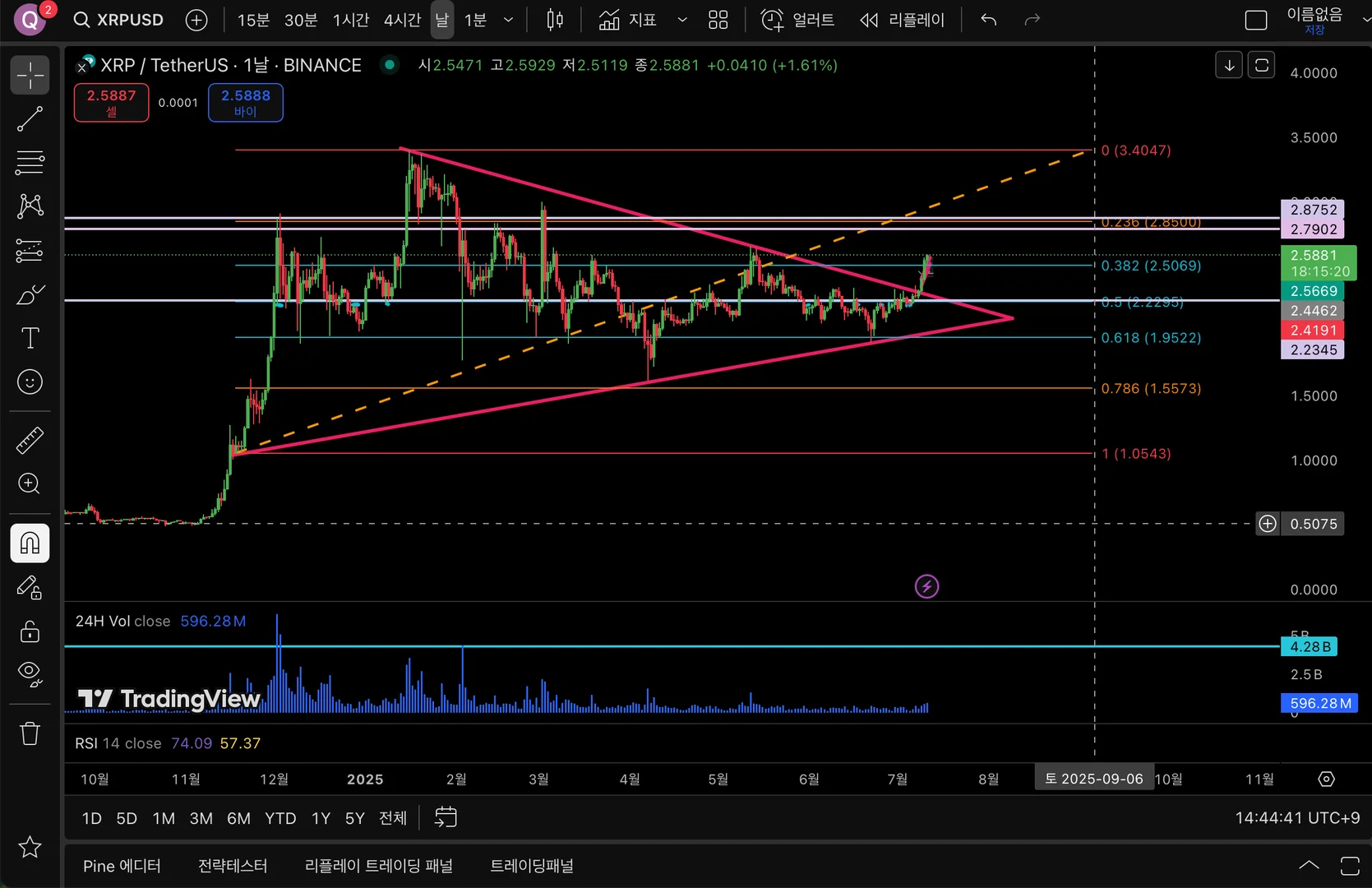Add a symbol to compare with plus icon
The height and width of the screenshot is (888, 1372).
(196, 20)
